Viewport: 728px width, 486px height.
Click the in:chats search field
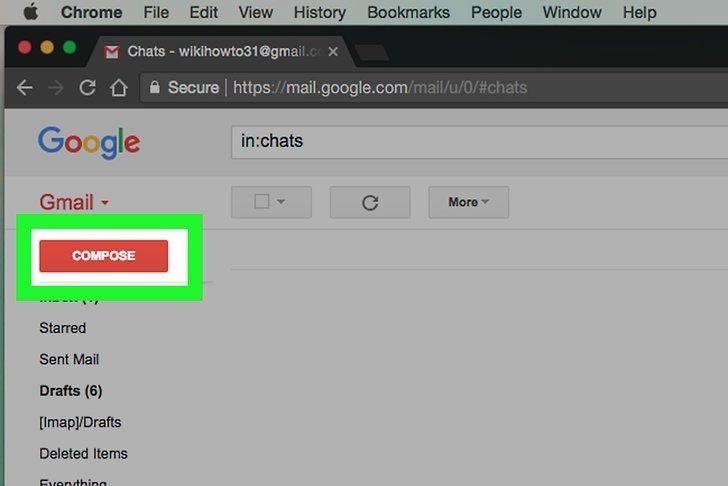pyautogui.click(x=480, y=142)
